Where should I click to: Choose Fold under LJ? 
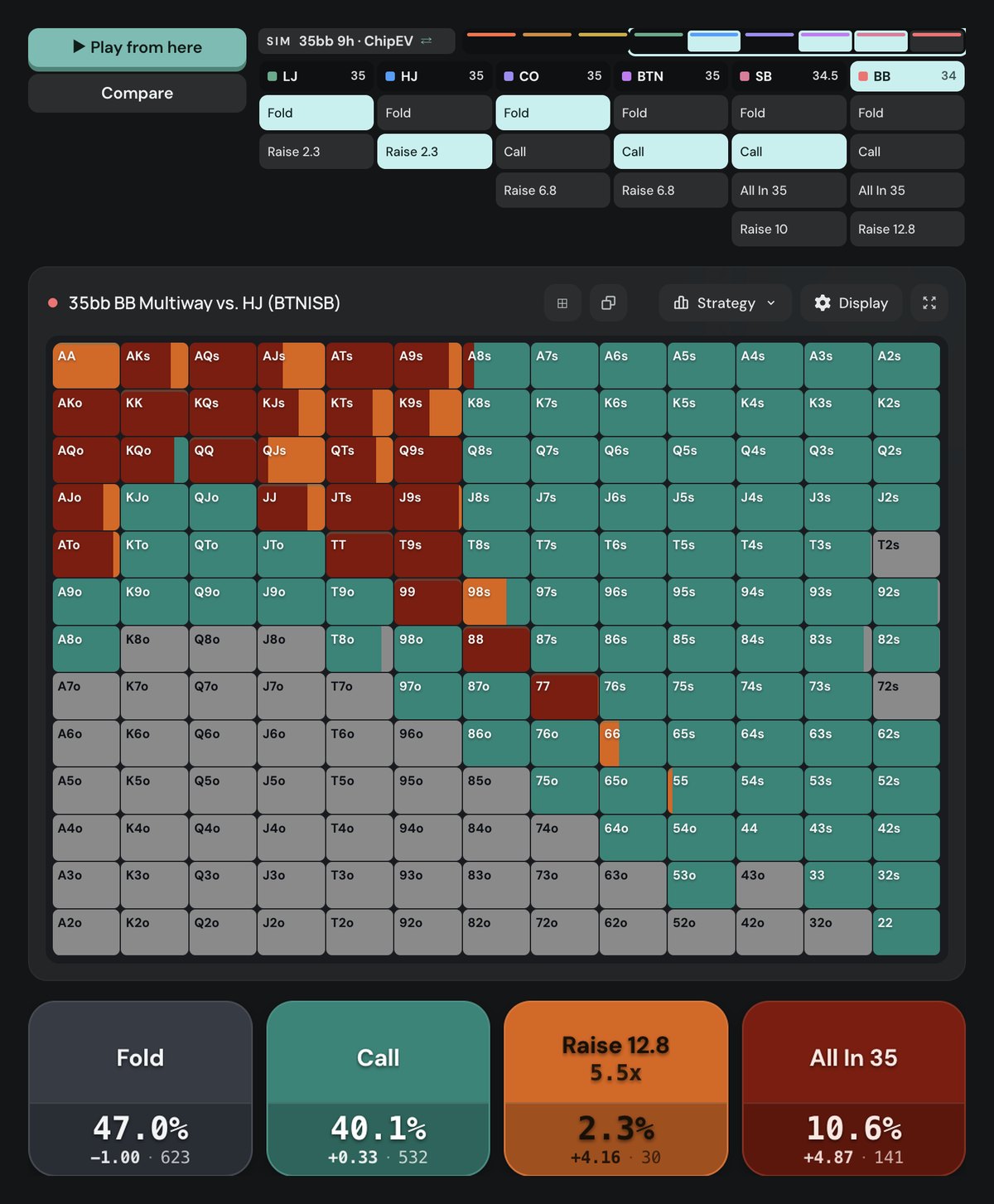316,113
